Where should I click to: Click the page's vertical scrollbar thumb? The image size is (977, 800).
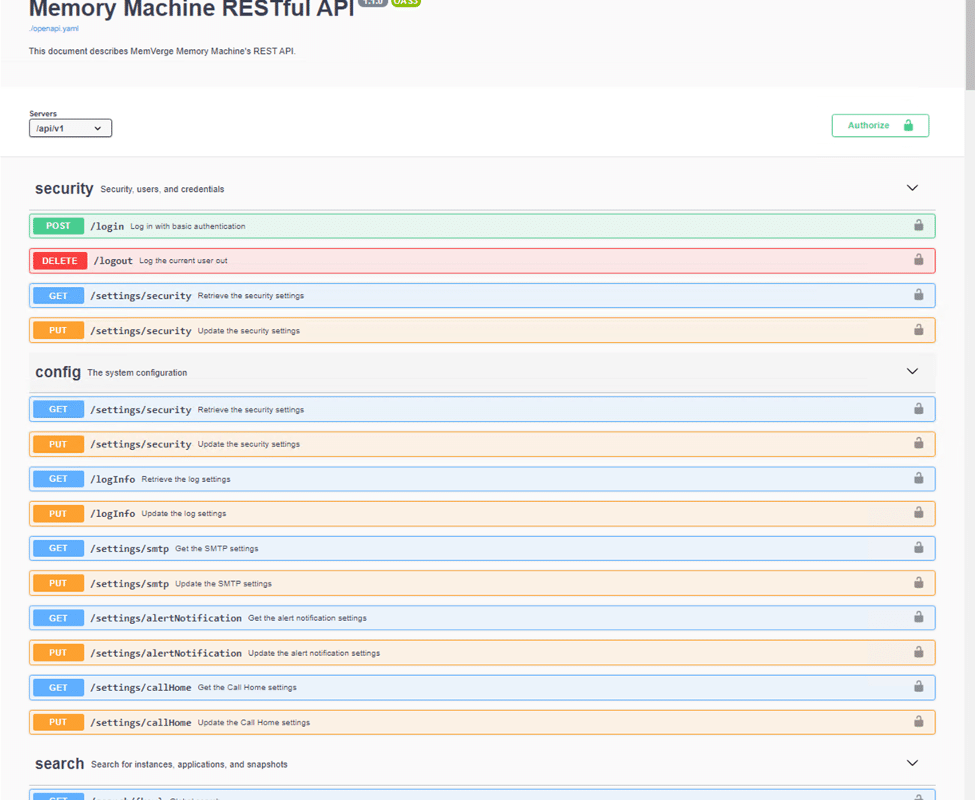(x=970, y=45)
